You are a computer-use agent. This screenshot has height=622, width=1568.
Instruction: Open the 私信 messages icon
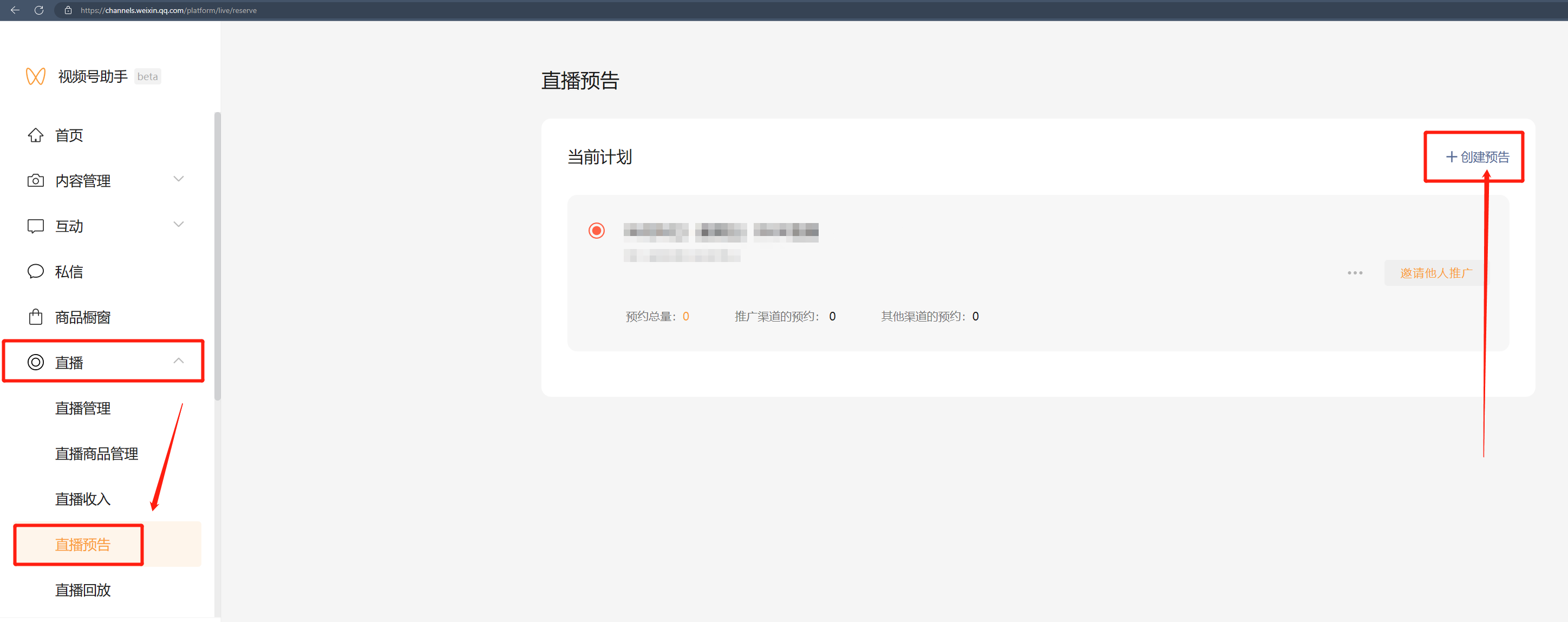coord(35,271)
